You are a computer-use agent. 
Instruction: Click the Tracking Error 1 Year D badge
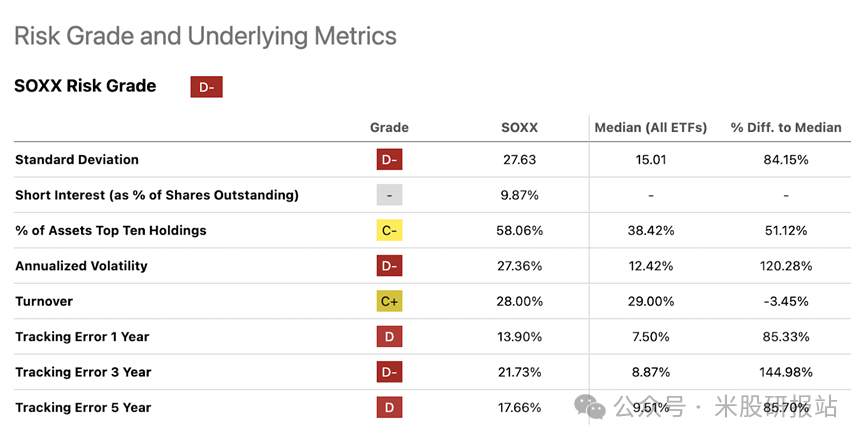[x=389, y=336]
